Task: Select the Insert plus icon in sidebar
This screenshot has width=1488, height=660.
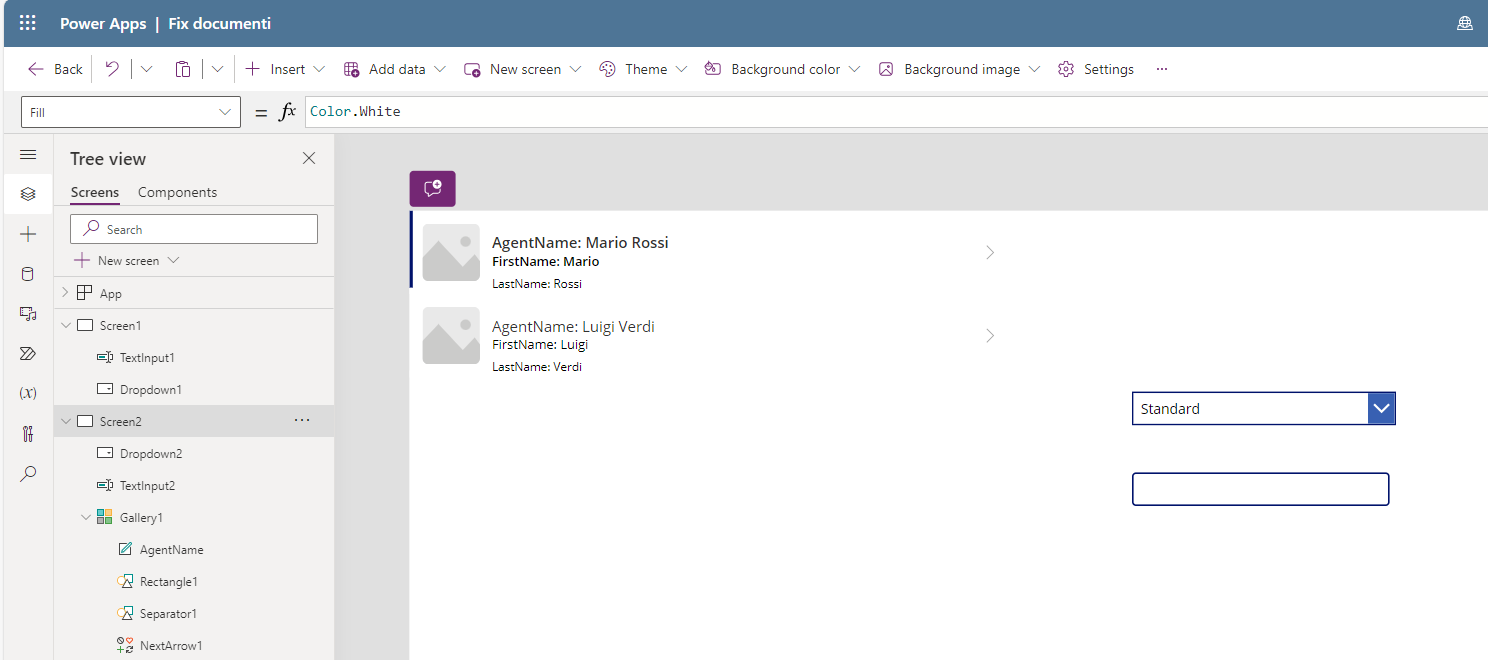Action: (27, 233)
